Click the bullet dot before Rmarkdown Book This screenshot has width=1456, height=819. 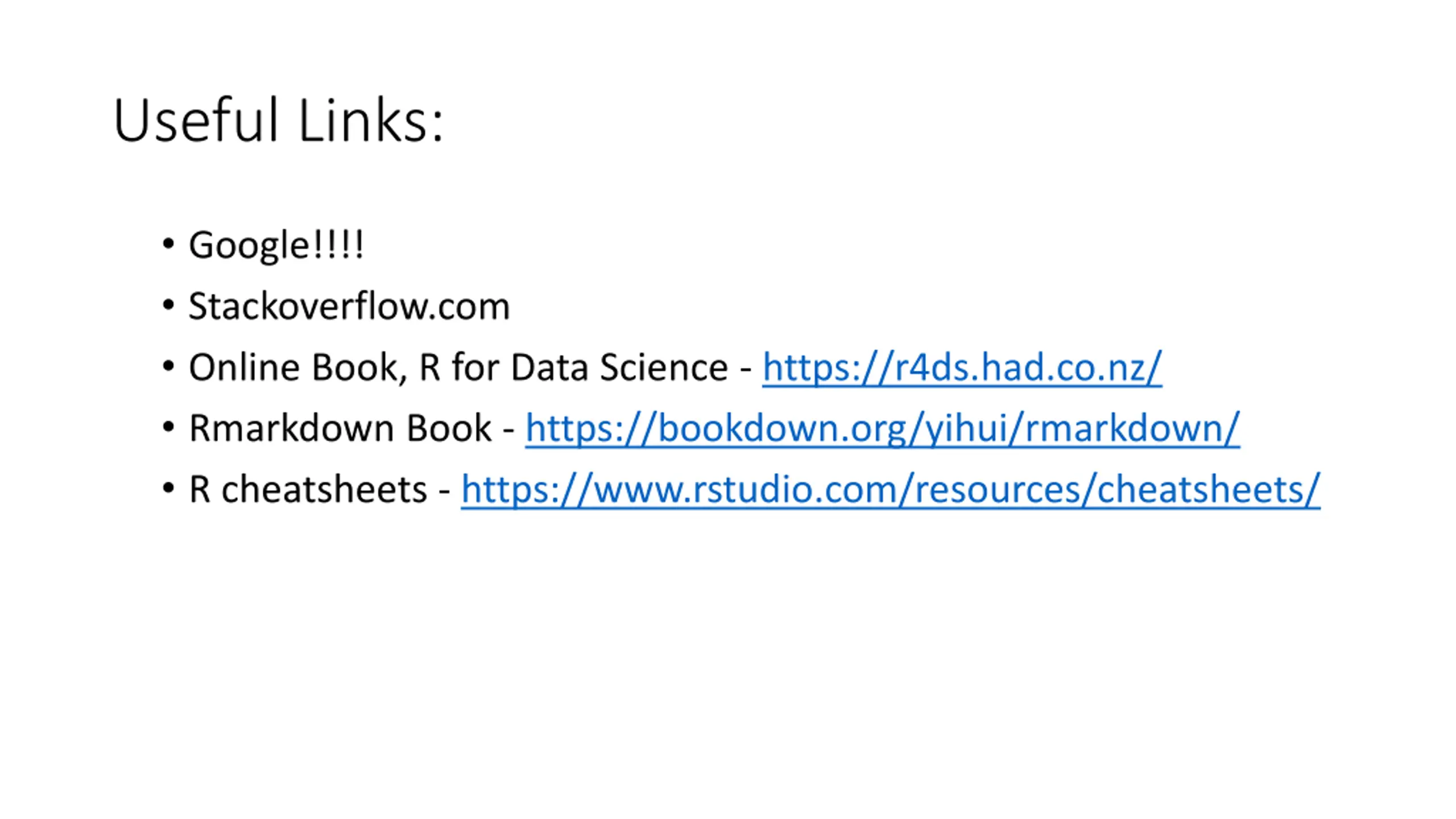(x=168, y=427)
